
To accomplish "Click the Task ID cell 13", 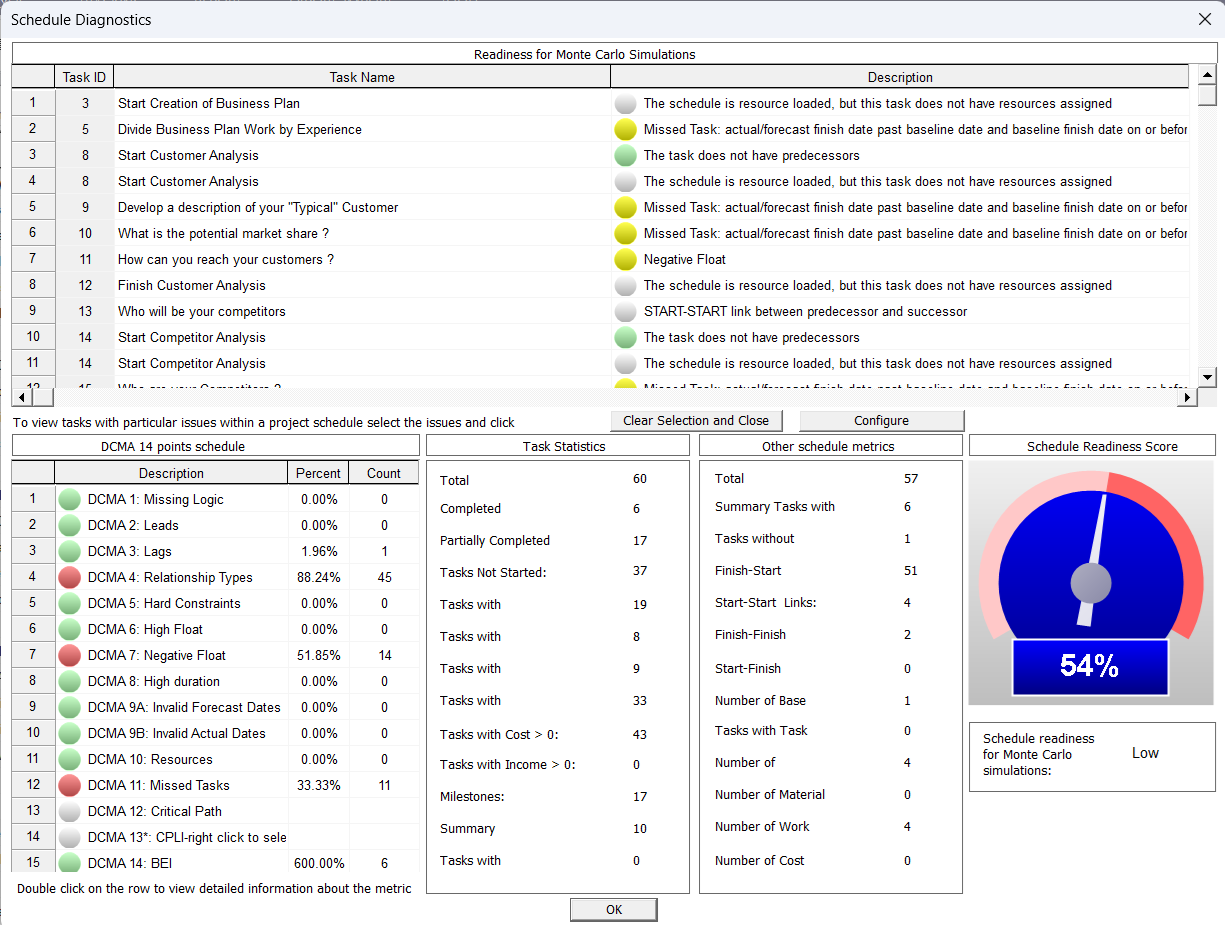I will [85, 311].
